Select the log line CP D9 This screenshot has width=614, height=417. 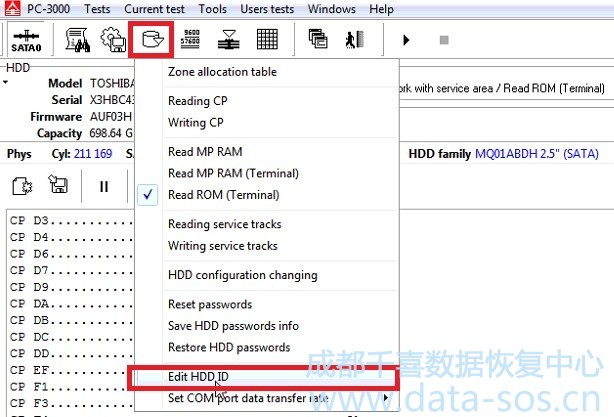tap(72, 287)
